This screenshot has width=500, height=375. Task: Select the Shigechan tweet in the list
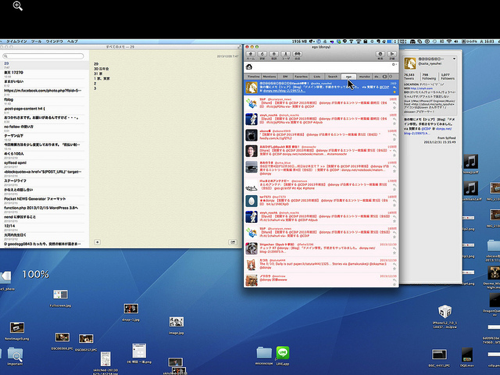(321, 248)
